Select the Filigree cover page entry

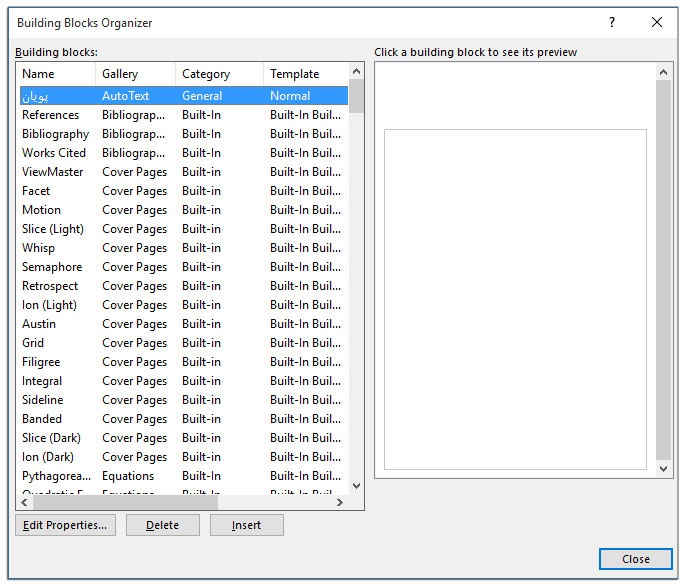[41, 362]
